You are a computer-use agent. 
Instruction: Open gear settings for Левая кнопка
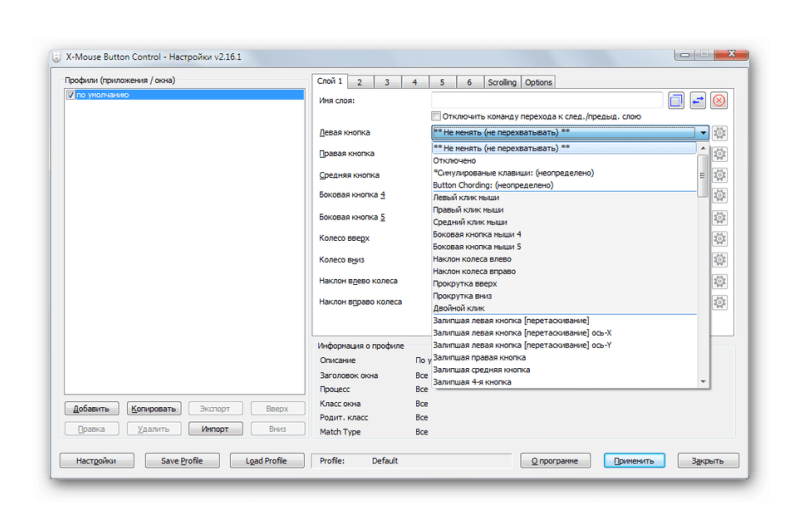point(719,133)
